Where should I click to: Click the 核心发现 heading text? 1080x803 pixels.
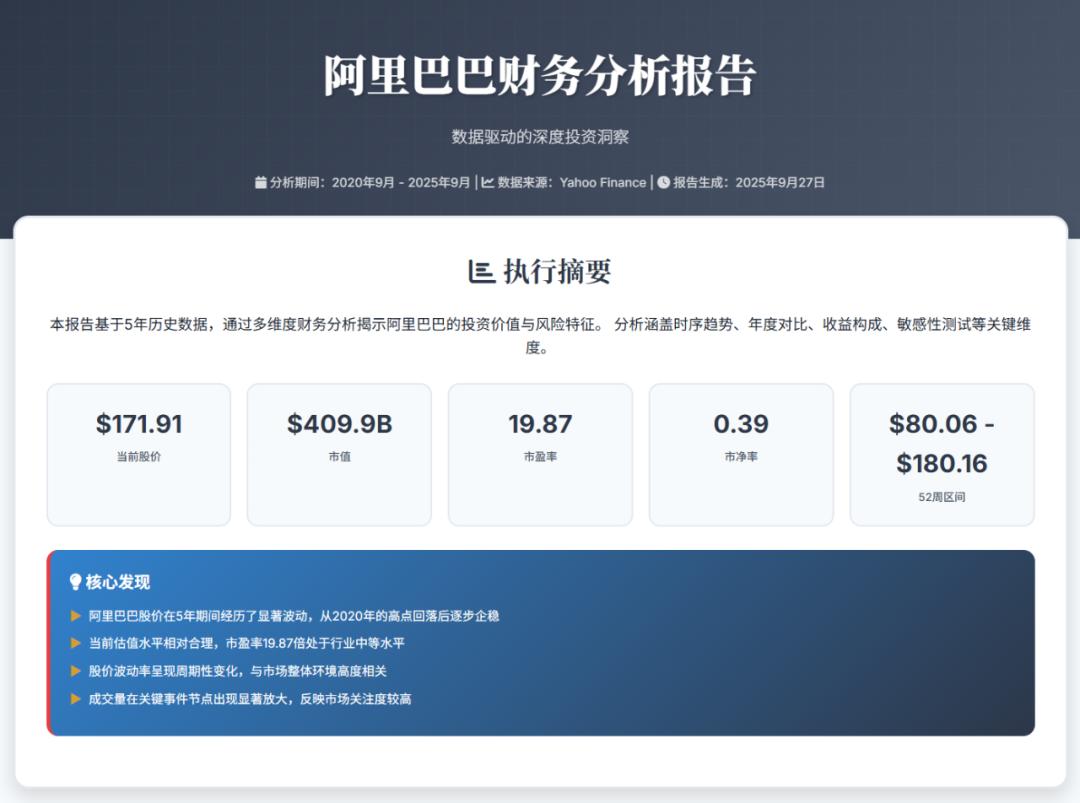click(118, 582)
